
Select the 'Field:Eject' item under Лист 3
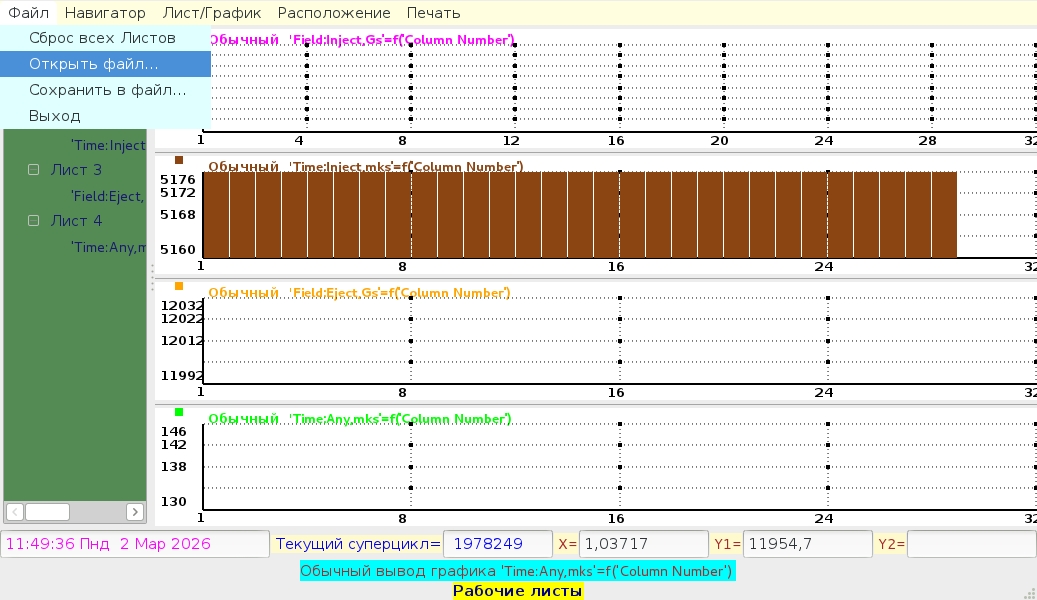pyautogui.click(x=106, y=196)
